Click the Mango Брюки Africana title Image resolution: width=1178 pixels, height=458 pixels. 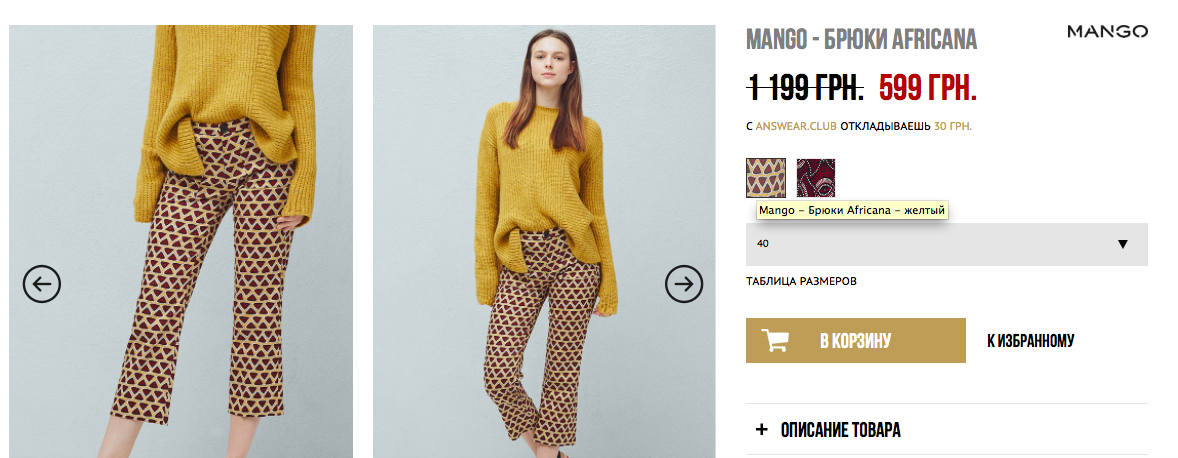862,40
